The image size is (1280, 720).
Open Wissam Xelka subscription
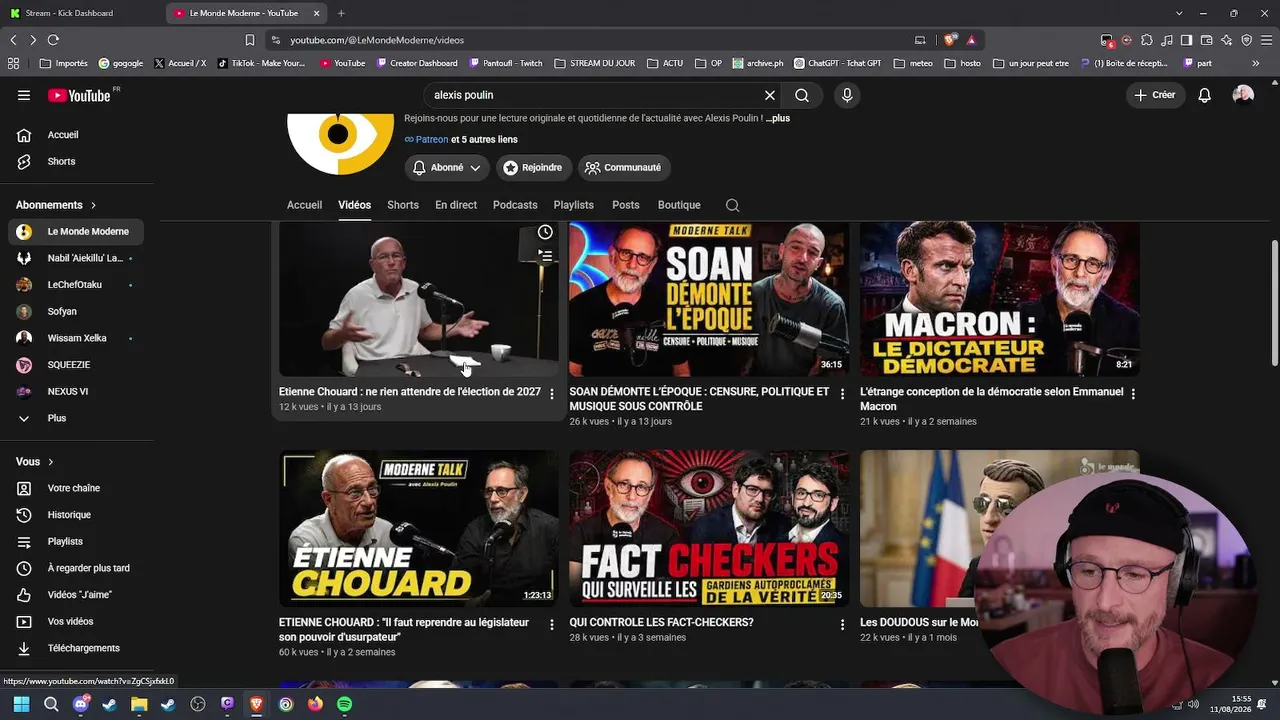76,338
